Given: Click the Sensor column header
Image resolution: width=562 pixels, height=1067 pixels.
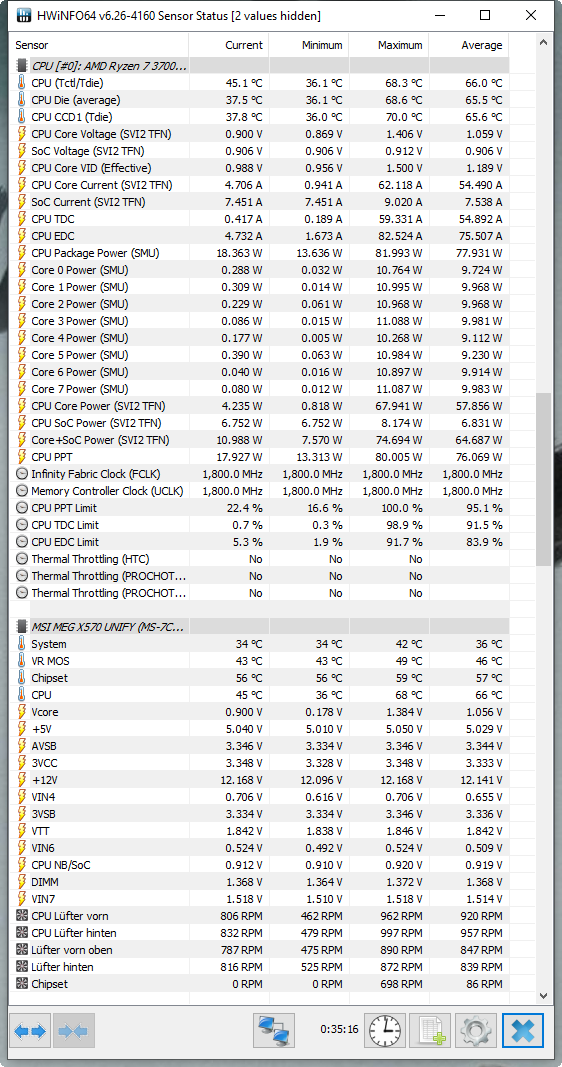Looking at the screenshot, I should click(x=101, y=46).
